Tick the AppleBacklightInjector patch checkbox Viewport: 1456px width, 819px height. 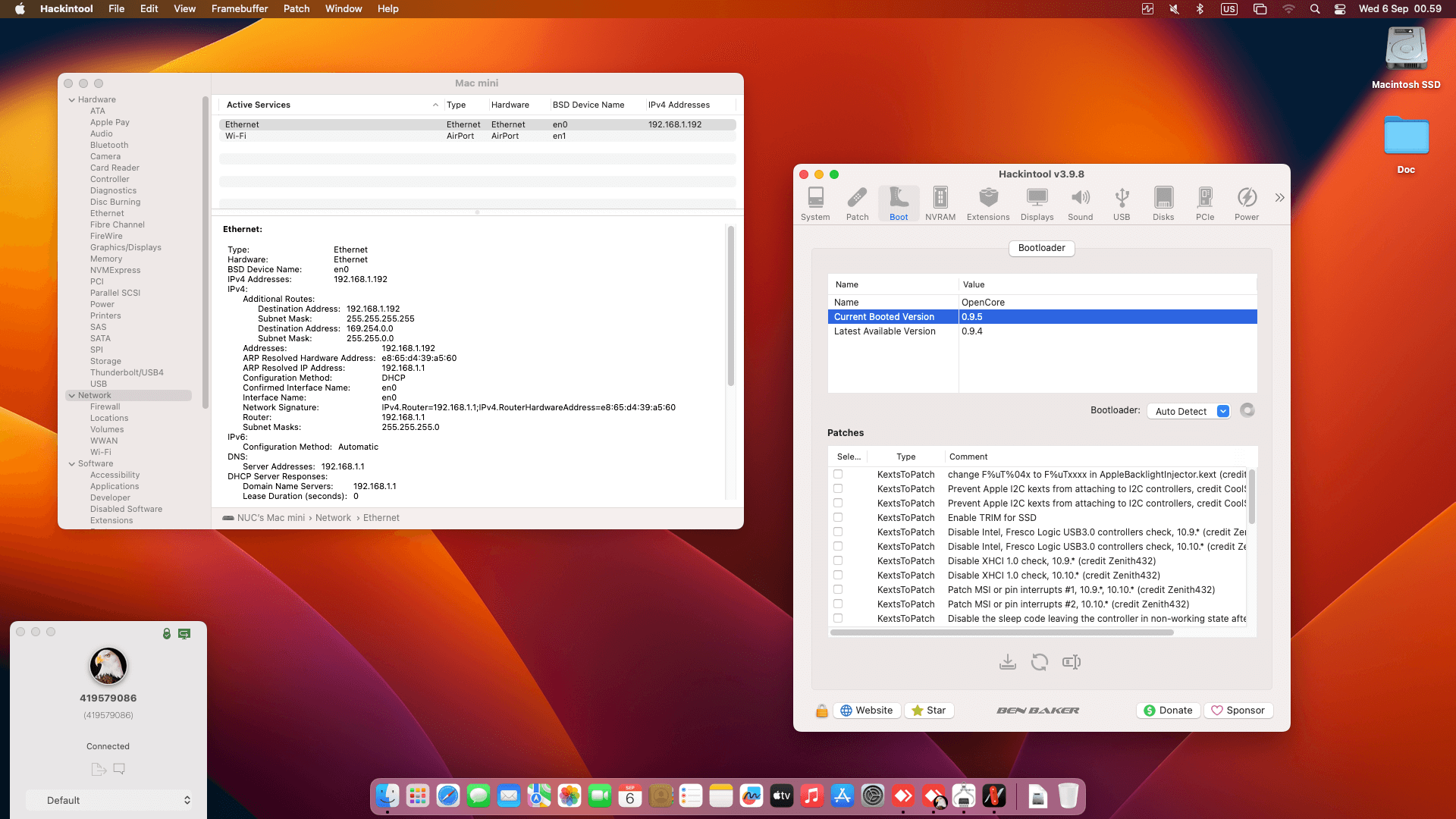(x=838, y=474)
